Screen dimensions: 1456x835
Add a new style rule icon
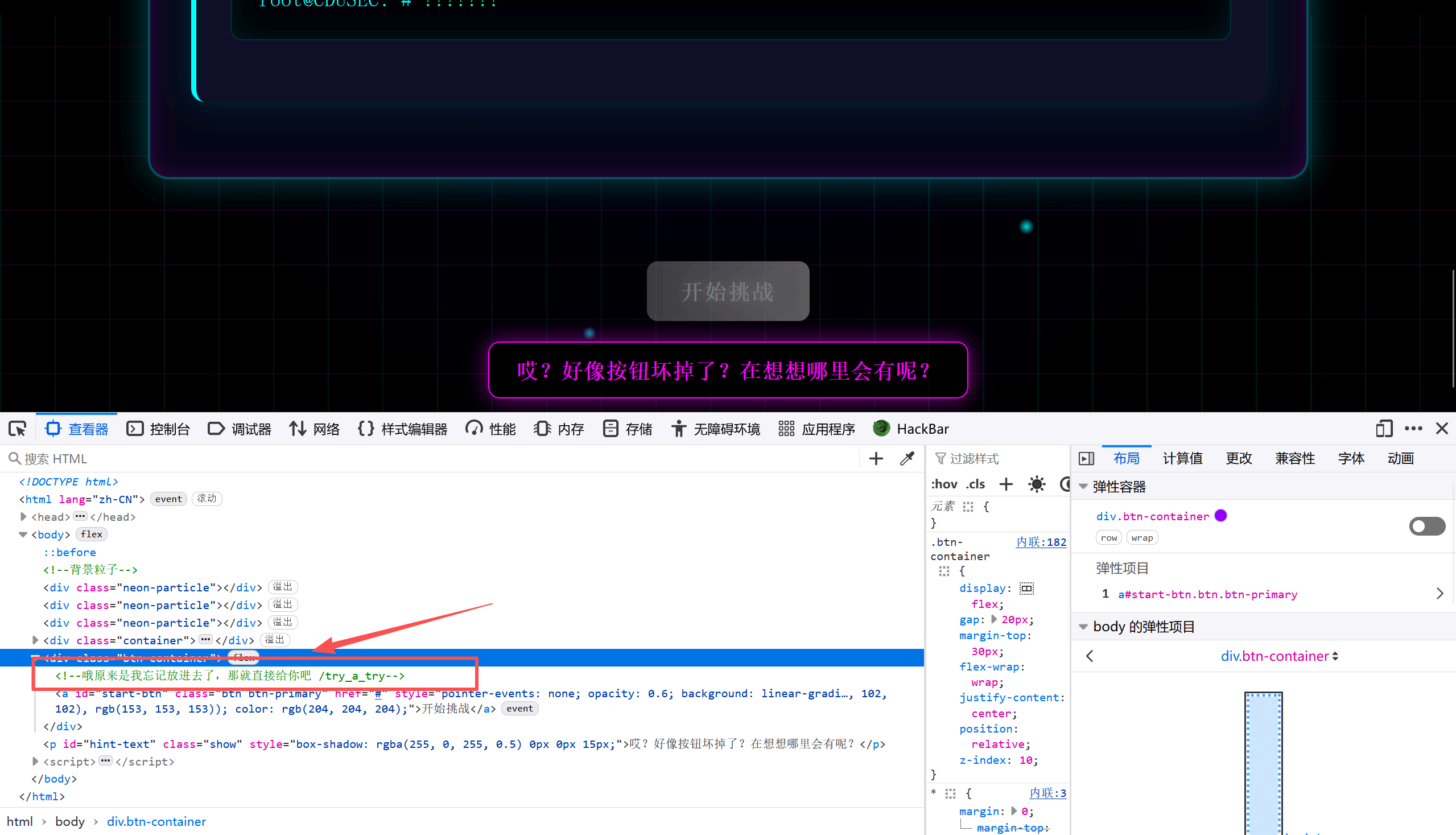(x=1006, y=484)
